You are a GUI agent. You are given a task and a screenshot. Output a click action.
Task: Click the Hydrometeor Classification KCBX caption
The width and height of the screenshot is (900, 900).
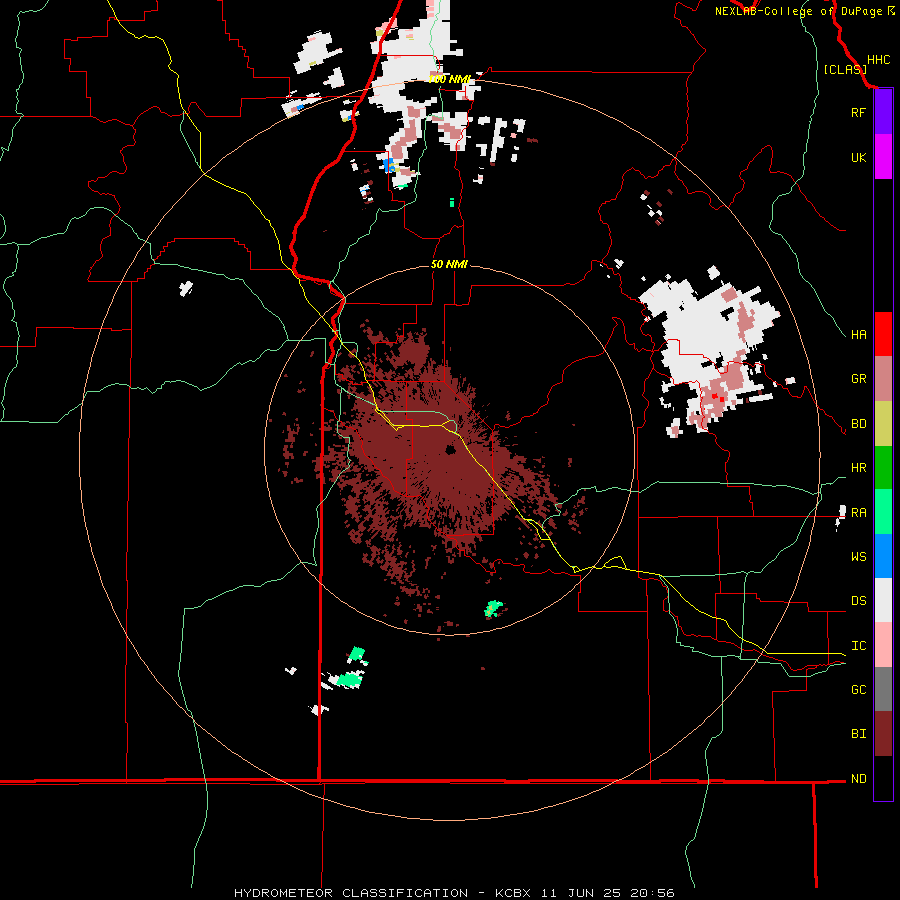(x=454, y=893)
